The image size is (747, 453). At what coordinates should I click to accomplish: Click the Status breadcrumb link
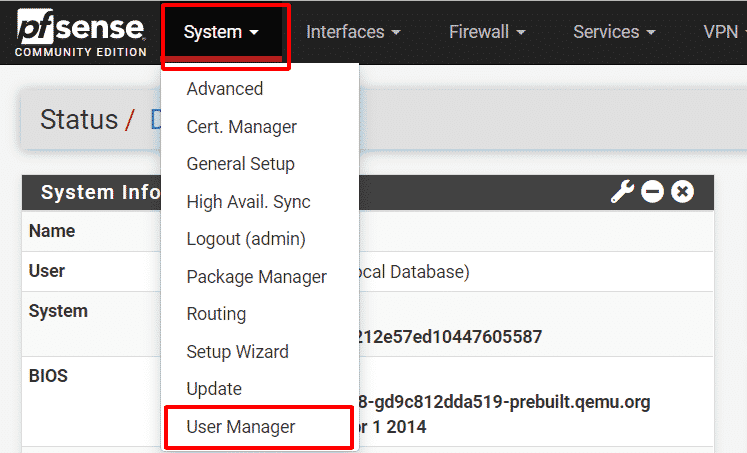coord(79,120)
